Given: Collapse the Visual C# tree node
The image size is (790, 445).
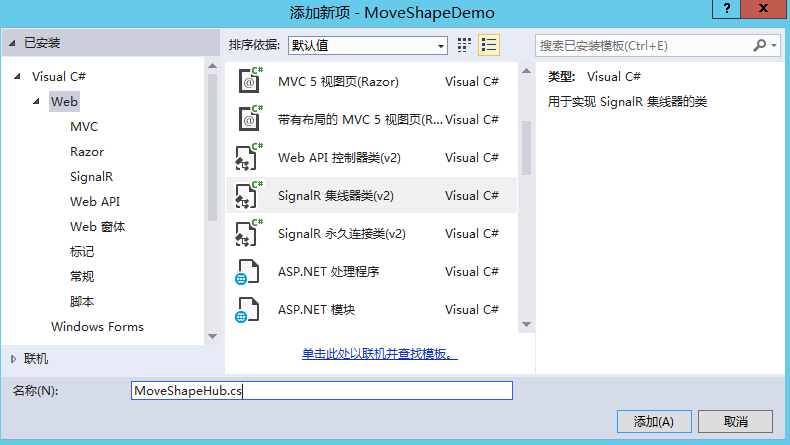Looking at the screenshot, I should (17, 76).
